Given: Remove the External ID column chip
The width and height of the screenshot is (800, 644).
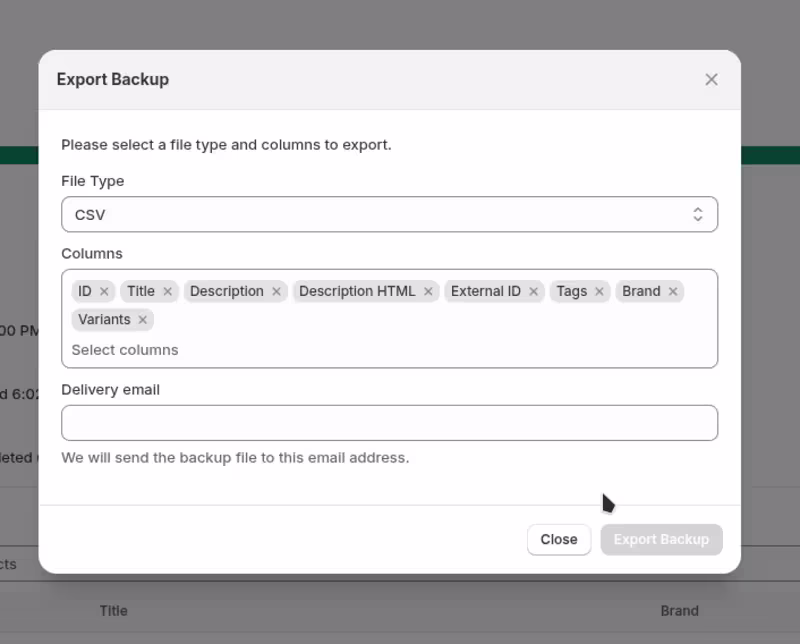Looking at the screenshot, I should coord(534,291).
